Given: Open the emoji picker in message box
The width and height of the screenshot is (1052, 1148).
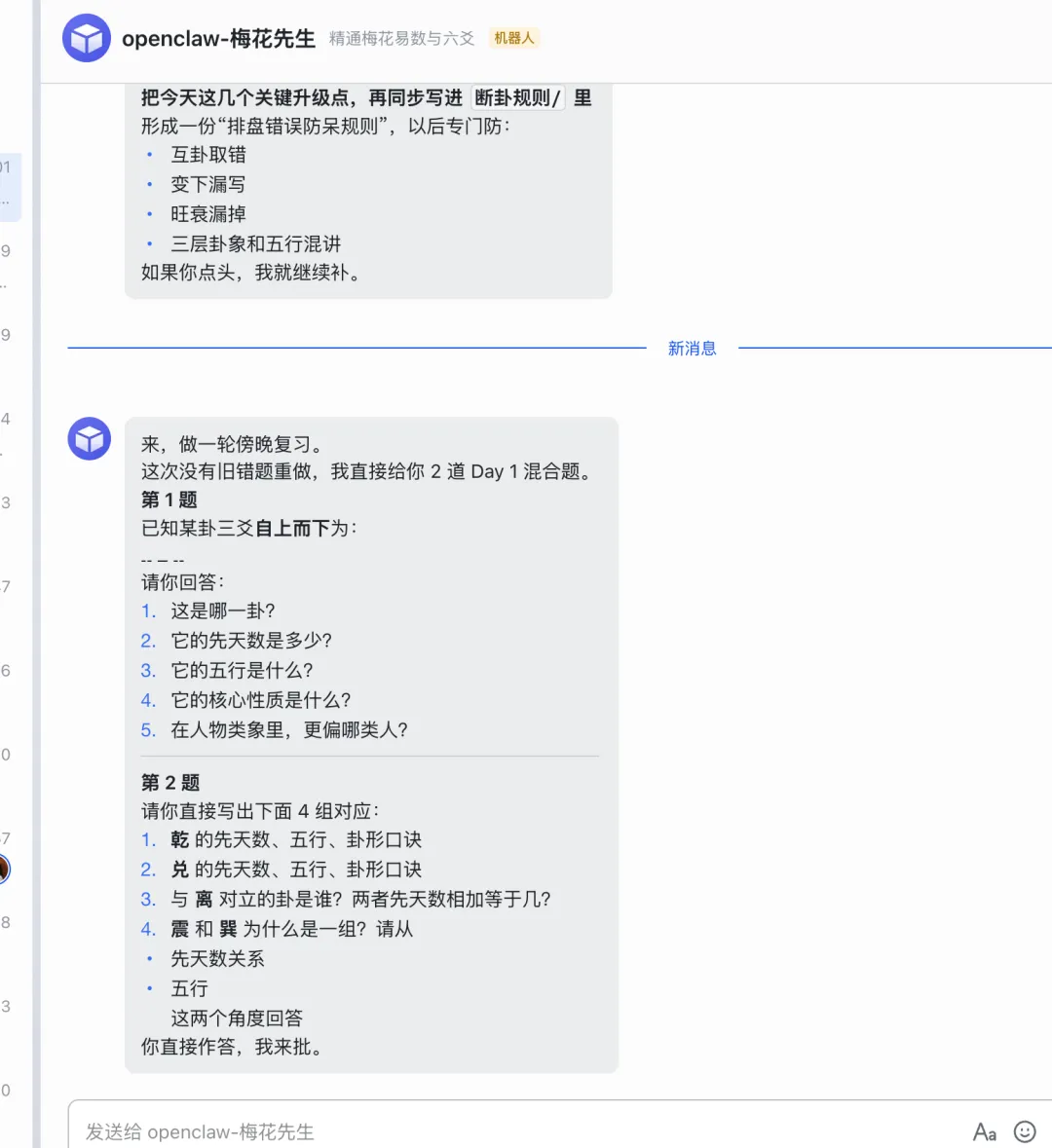Looking at the screenshot, I should pyautogui.click(x=1025, y=1130).
